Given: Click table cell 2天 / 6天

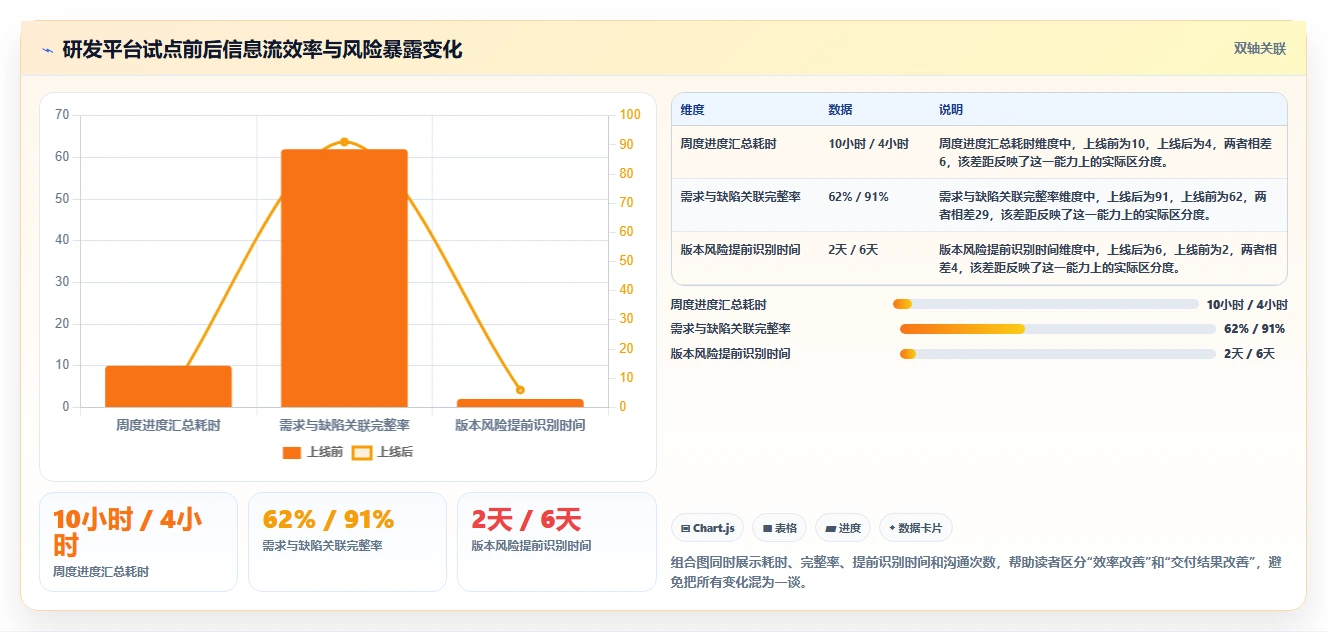Looking at the screenshot, I should pos(852,250).
